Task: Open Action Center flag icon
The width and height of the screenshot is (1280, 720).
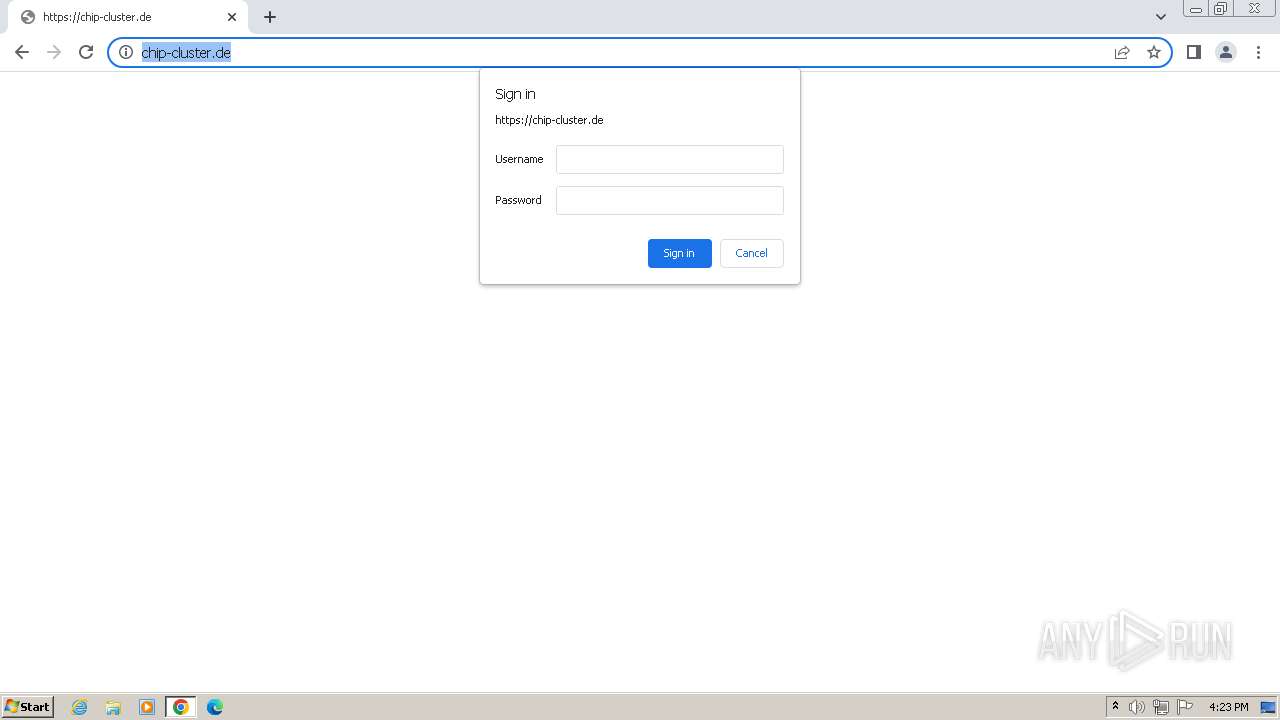Action: coord(1185,707)
